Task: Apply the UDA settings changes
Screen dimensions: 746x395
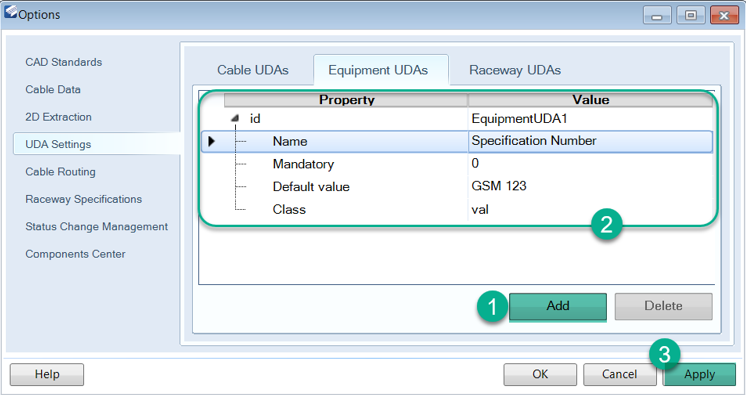Action: pos(699,375)
